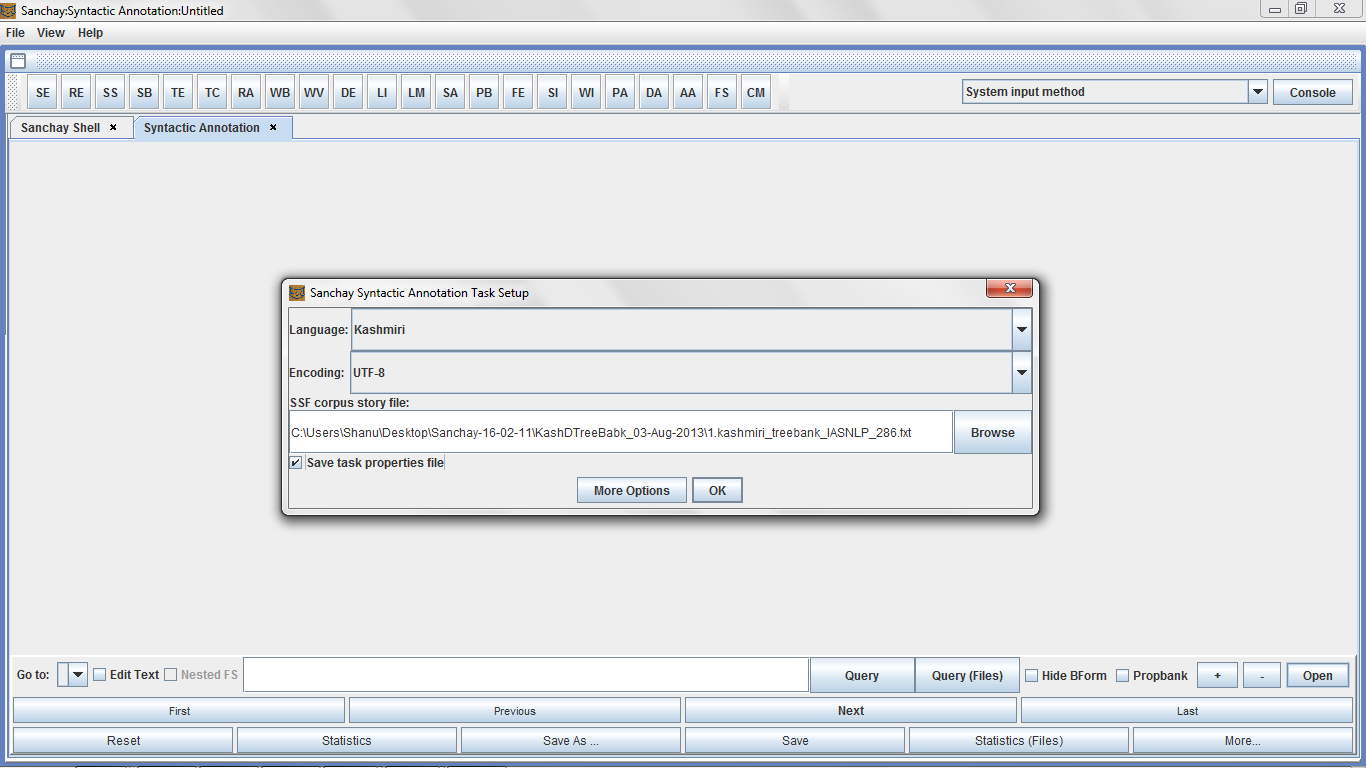
Task: Enable the Hide BForm checkbox
Action: click(1031, 676)
